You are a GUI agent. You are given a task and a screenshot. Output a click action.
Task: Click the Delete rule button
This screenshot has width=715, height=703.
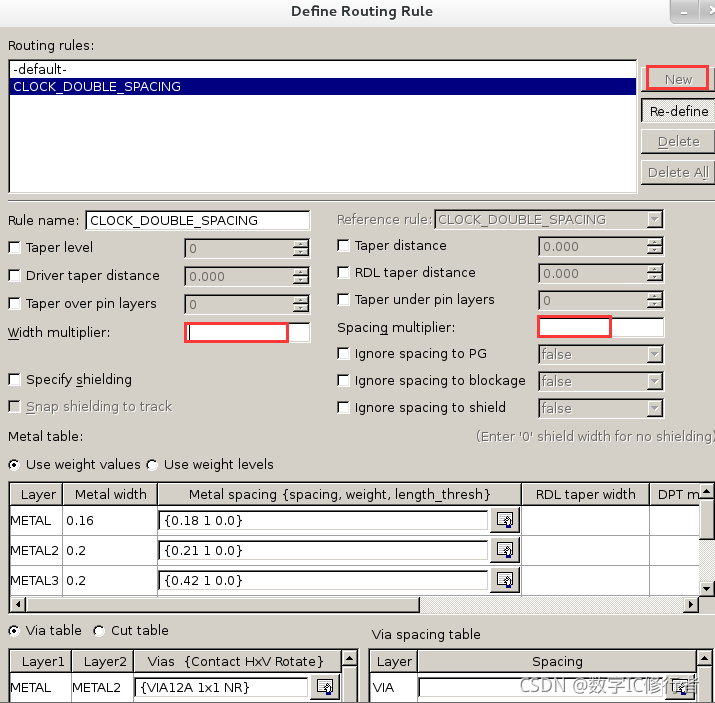679,141
